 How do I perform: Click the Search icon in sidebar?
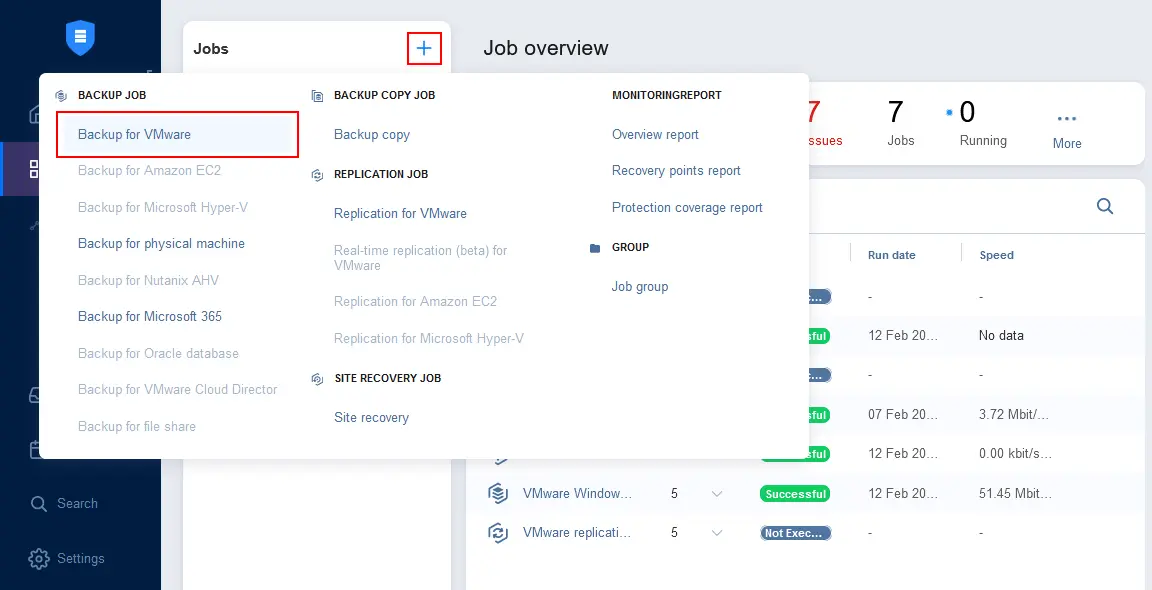(38, 504)
